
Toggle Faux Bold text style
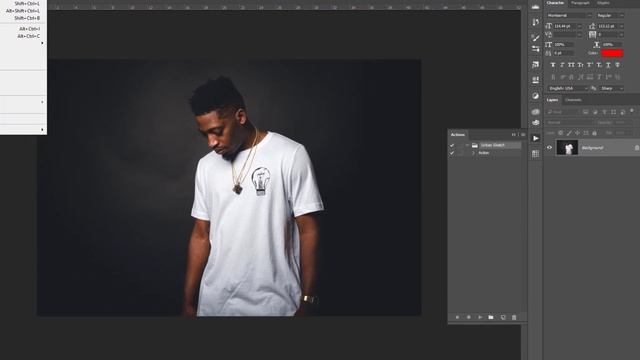coord(553,65)
